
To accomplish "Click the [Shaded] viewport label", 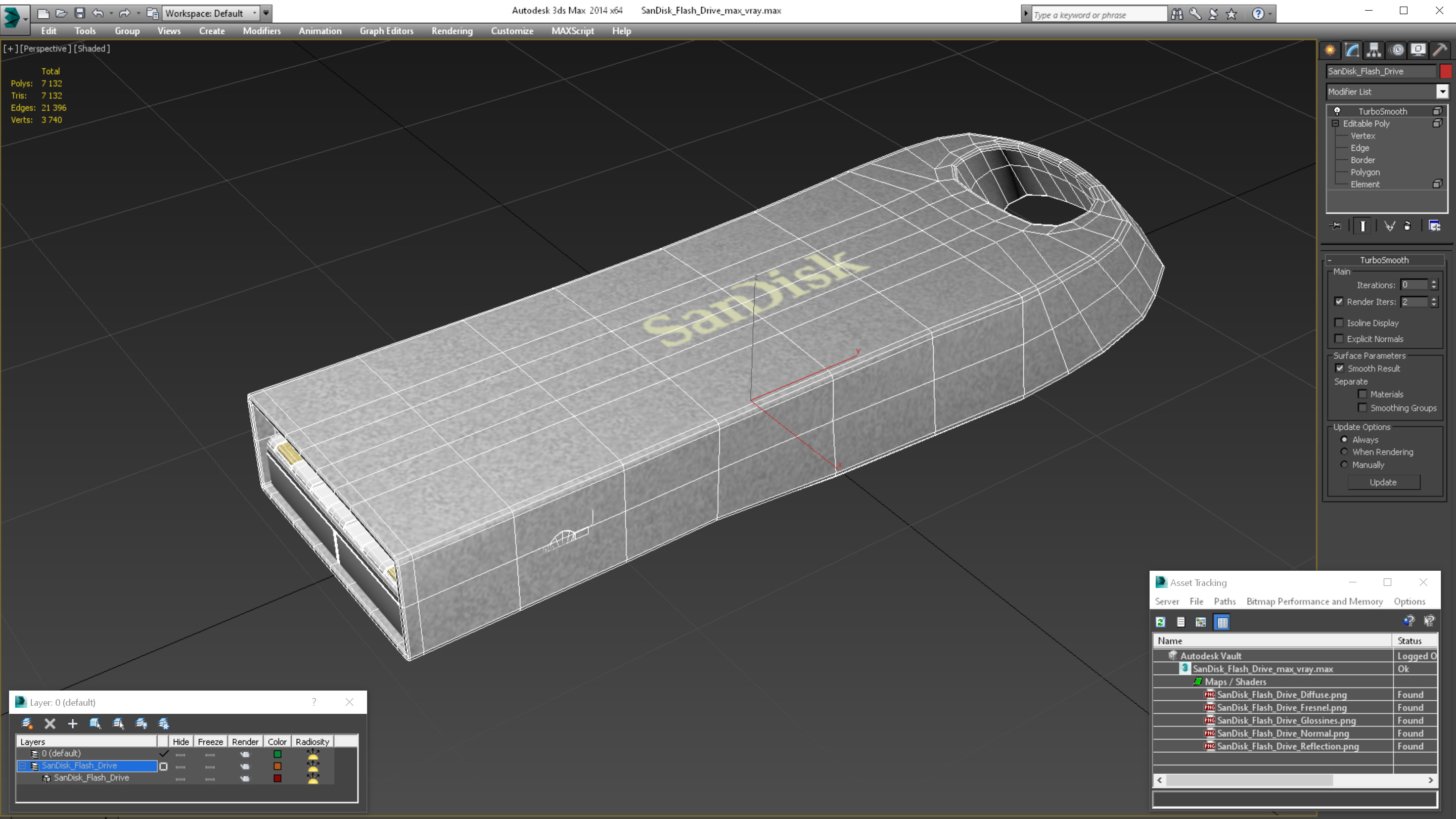I will tap(92, 49).
